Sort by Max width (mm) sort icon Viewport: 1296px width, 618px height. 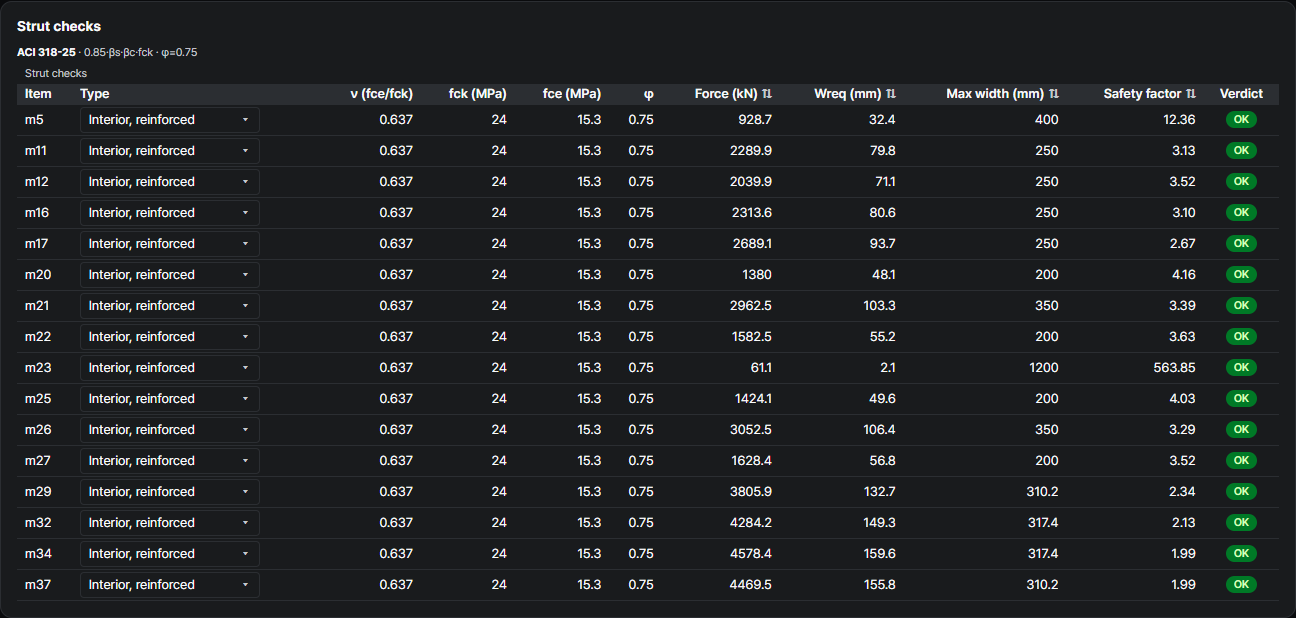pos(1054,94)
